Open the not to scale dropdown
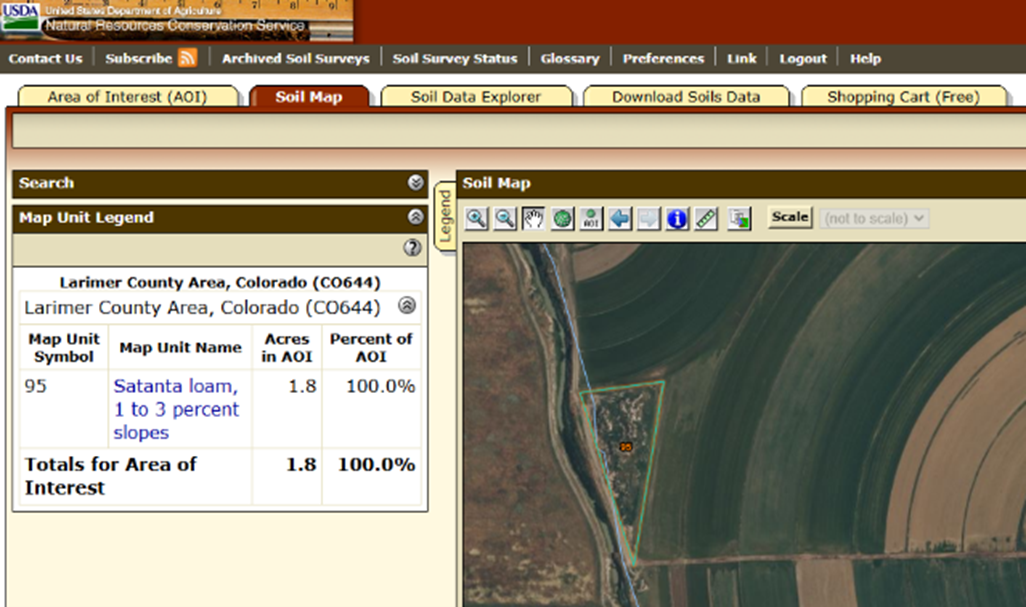 (874, 218)
